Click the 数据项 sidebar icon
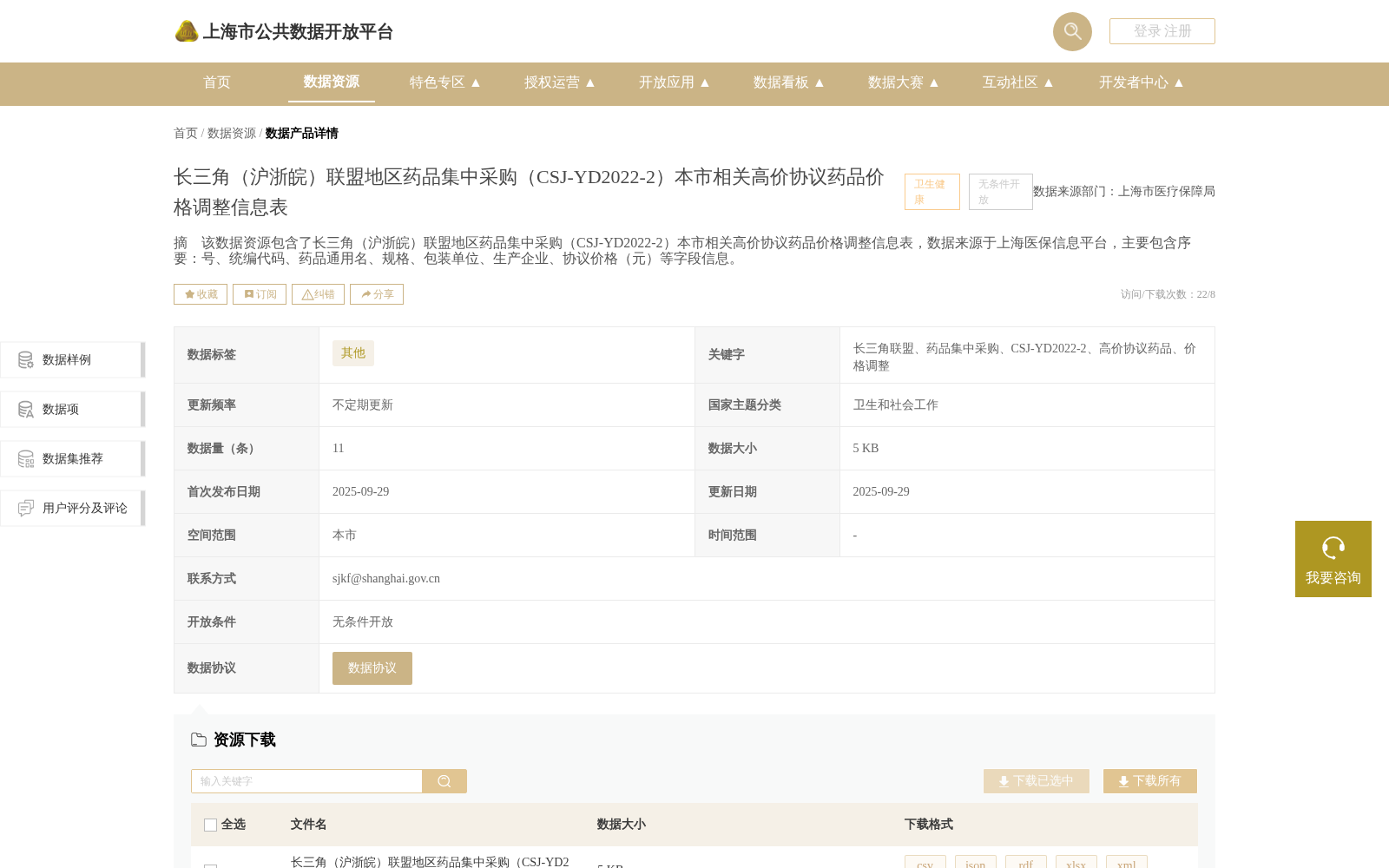Viewport: 1389px width, 868px height. pyautogui.click(x=26, y=409)
